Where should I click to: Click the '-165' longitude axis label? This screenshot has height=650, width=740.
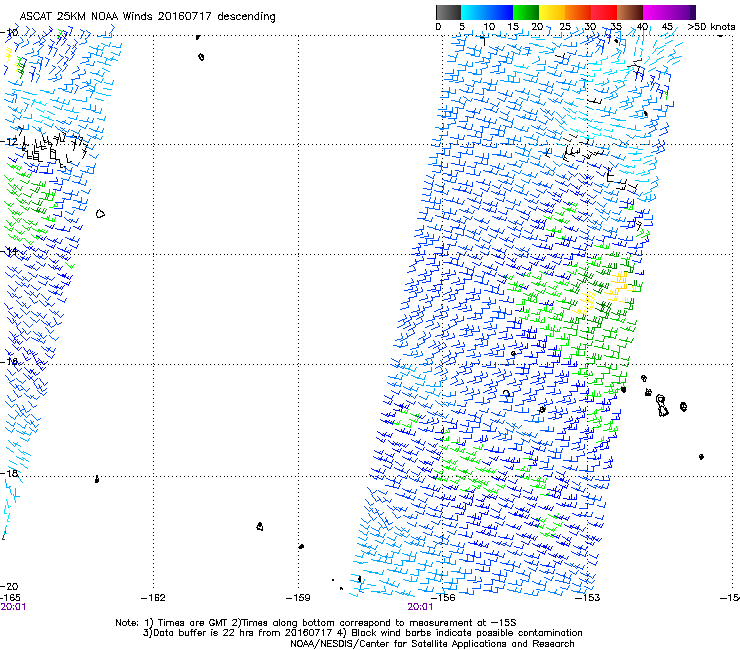(x=11, y=598)
